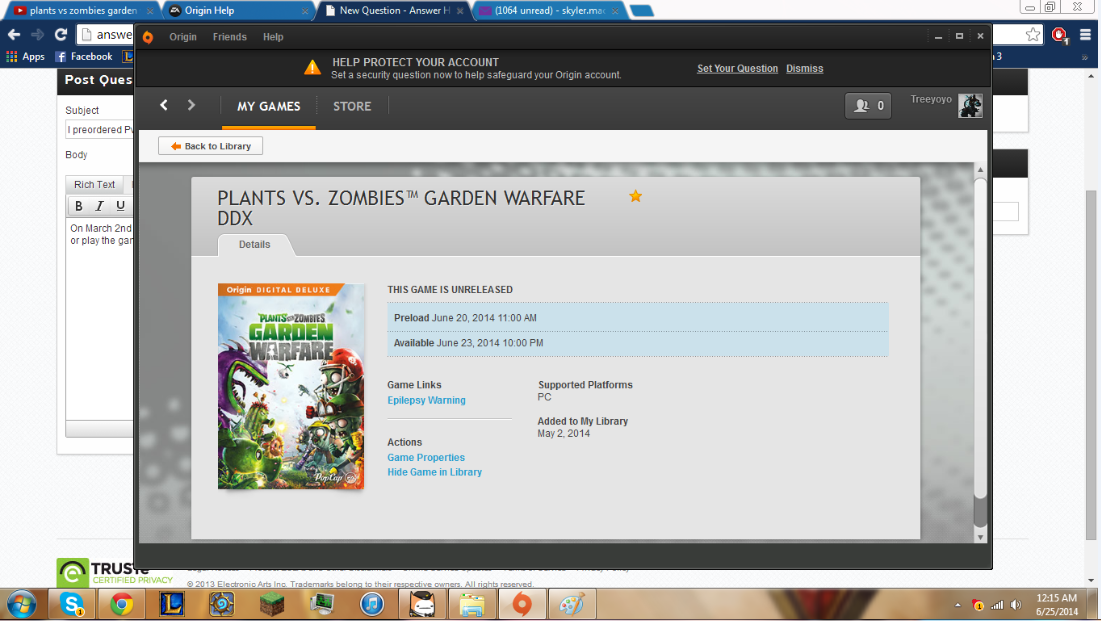Dismiss the security question banner
The image size is (1101, 621).
(805, 68)
